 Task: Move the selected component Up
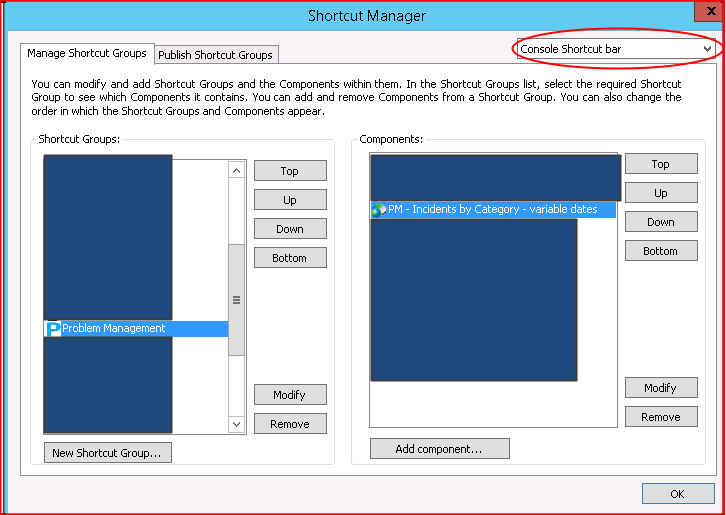661,193
